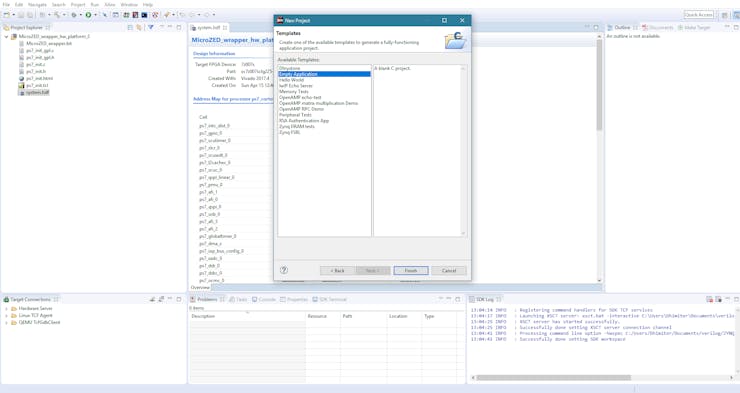This screenshot has width=740, height=393.
Task: Open the Xilinx menu
Action: (x=109, y=5)
